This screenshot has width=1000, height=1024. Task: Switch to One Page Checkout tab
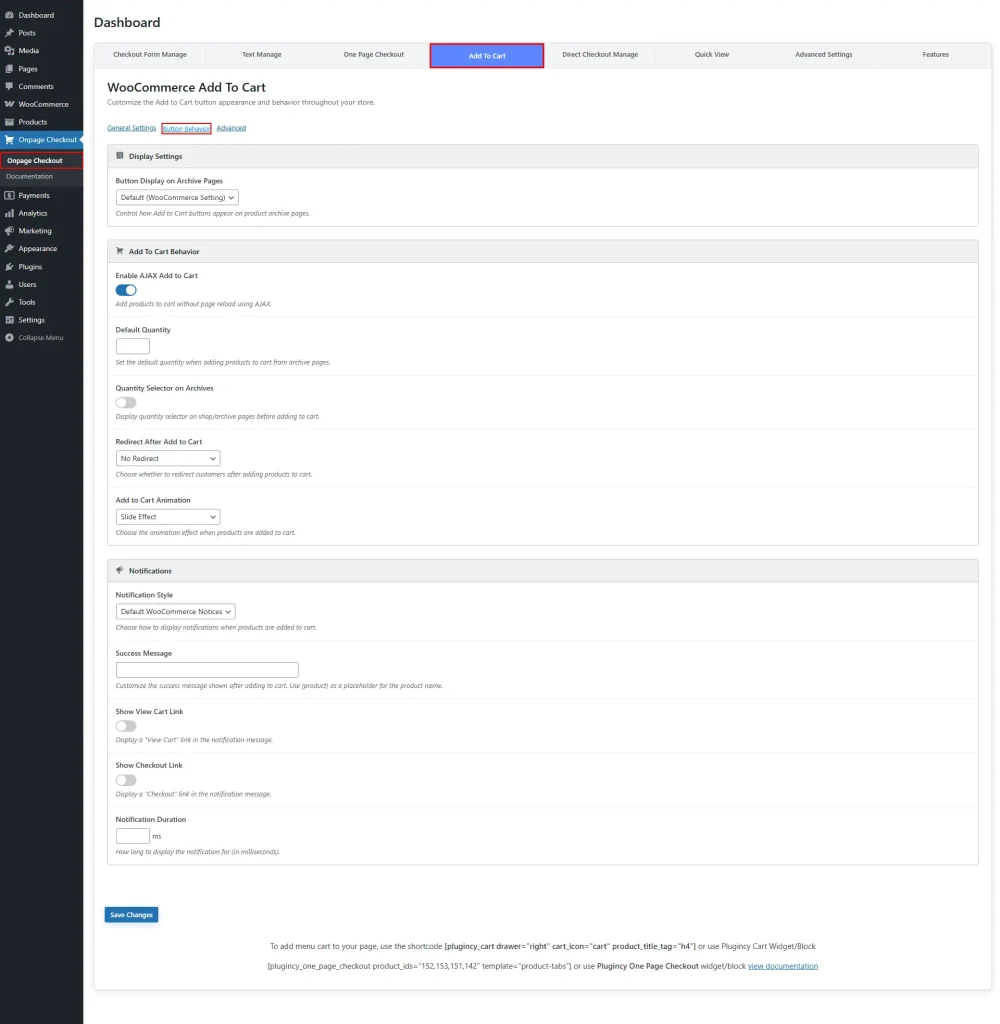pyautogui.click(x=374, y=55)
